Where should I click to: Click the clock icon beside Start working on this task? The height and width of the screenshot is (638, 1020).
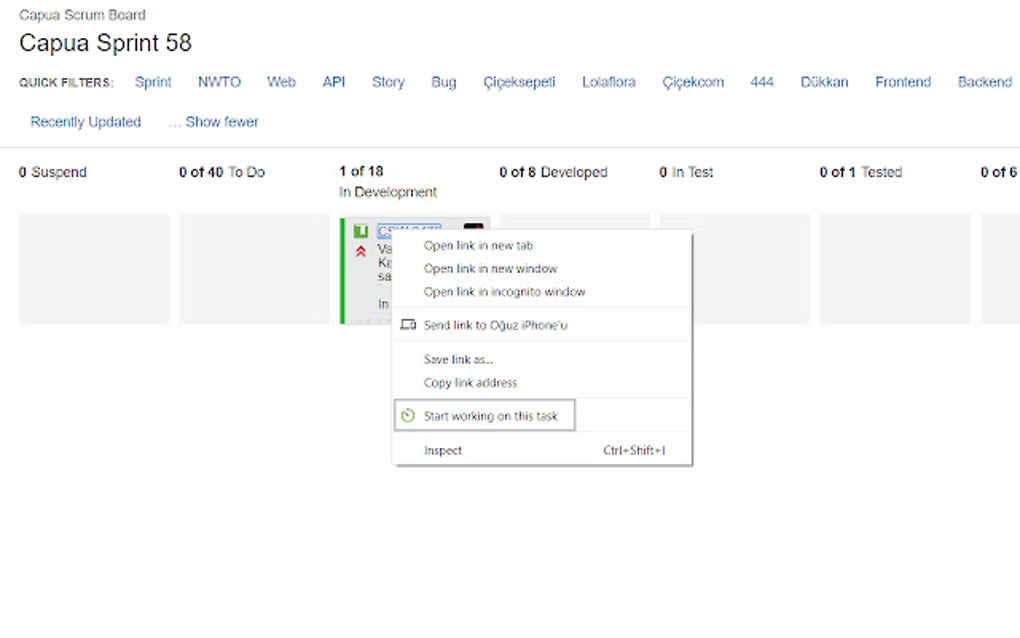tap(409, 415)
